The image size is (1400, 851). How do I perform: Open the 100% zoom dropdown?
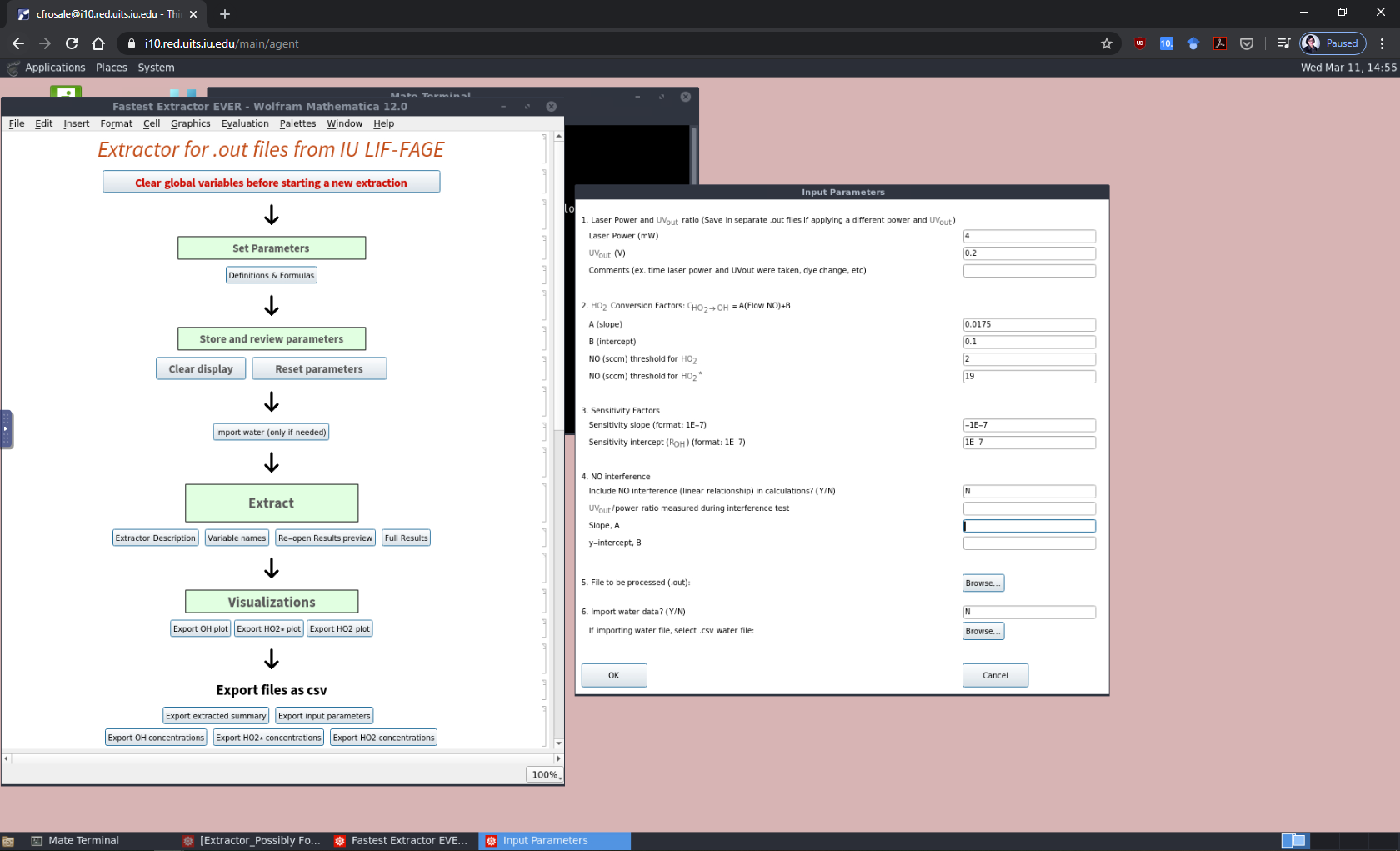click(x=546, y=774)
